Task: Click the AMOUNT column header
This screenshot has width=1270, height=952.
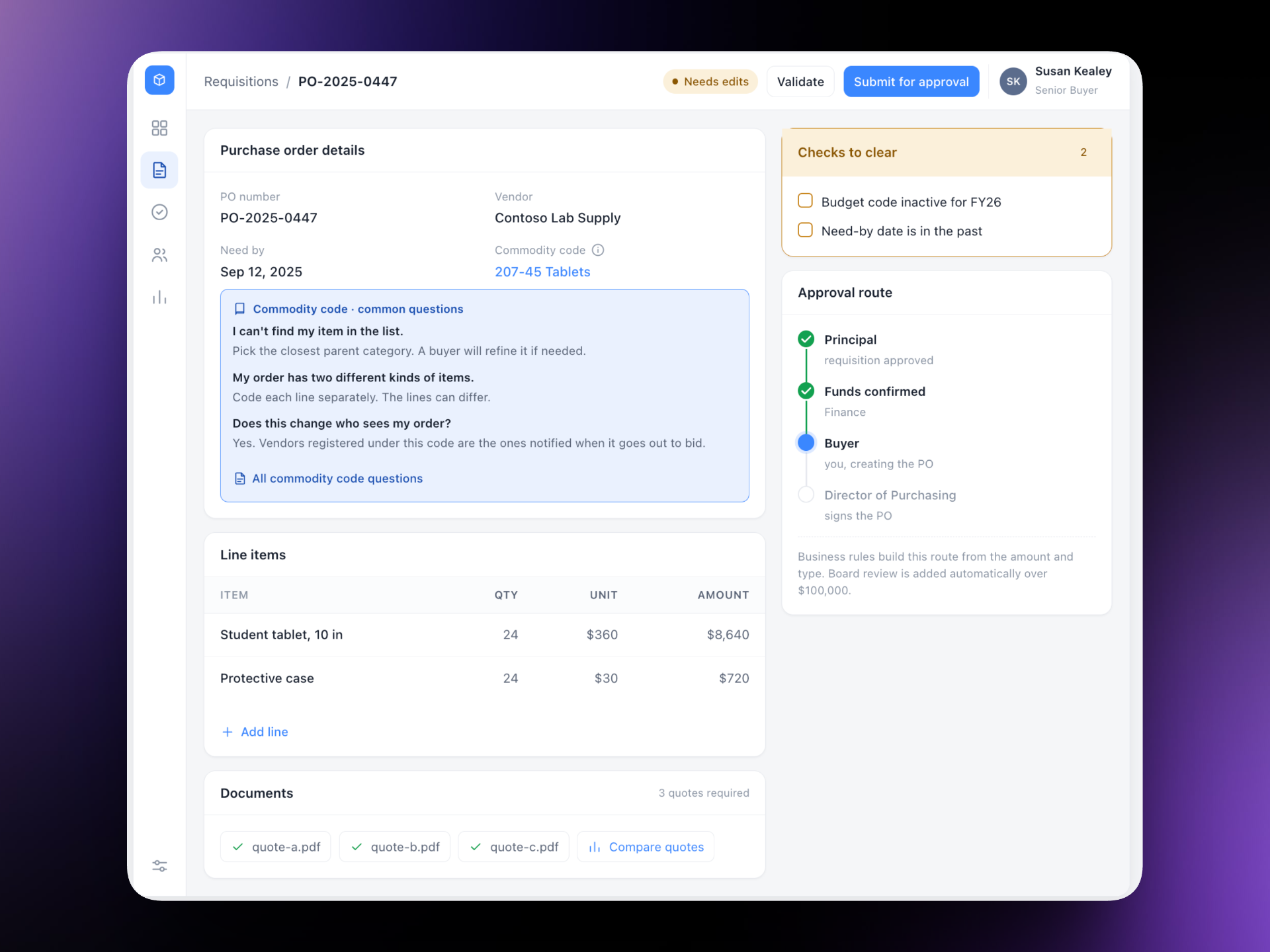Action: pos(723,595)
